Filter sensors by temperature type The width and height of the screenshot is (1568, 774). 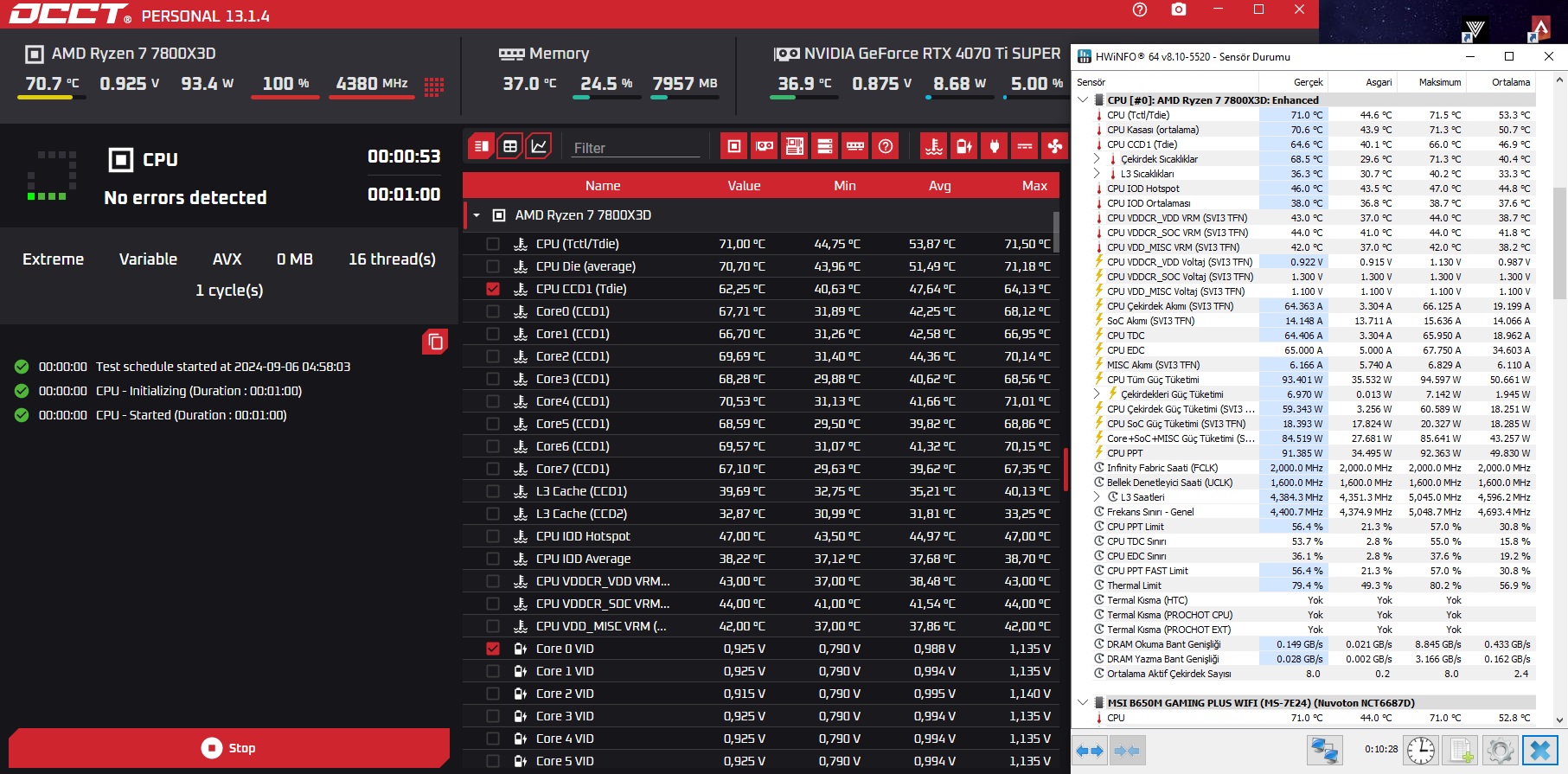coord(933,146)
